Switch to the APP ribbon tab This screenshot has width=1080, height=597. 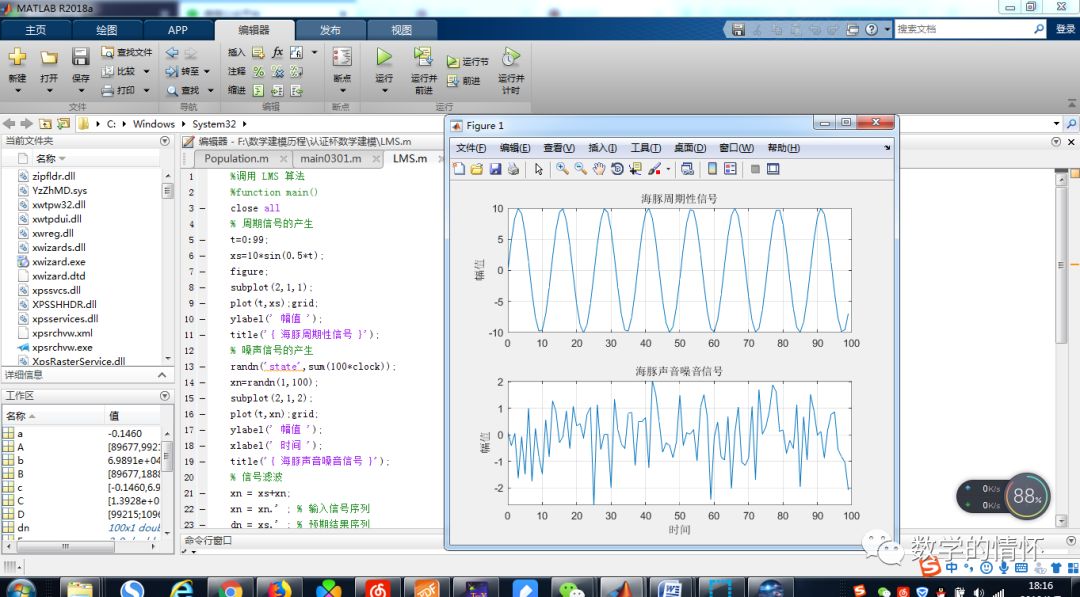(x=178, y=30)
